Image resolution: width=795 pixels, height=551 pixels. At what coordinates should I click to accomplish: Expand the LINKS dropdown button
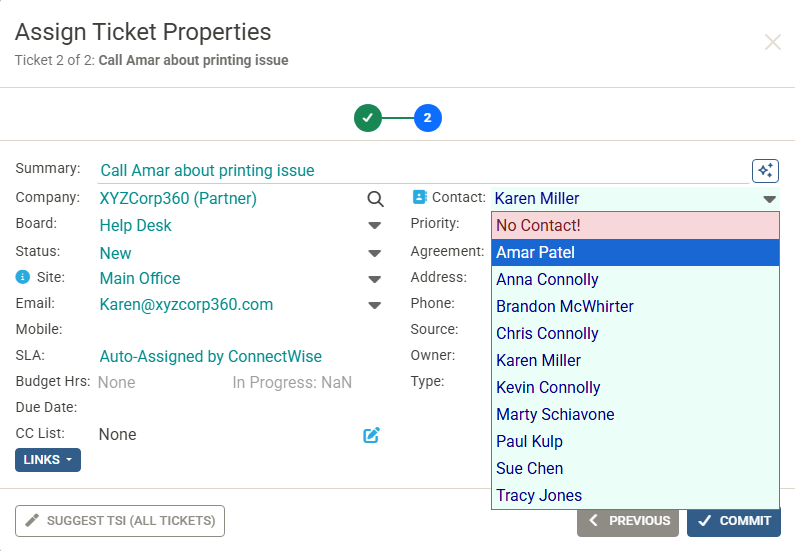(x=48, y=460)
